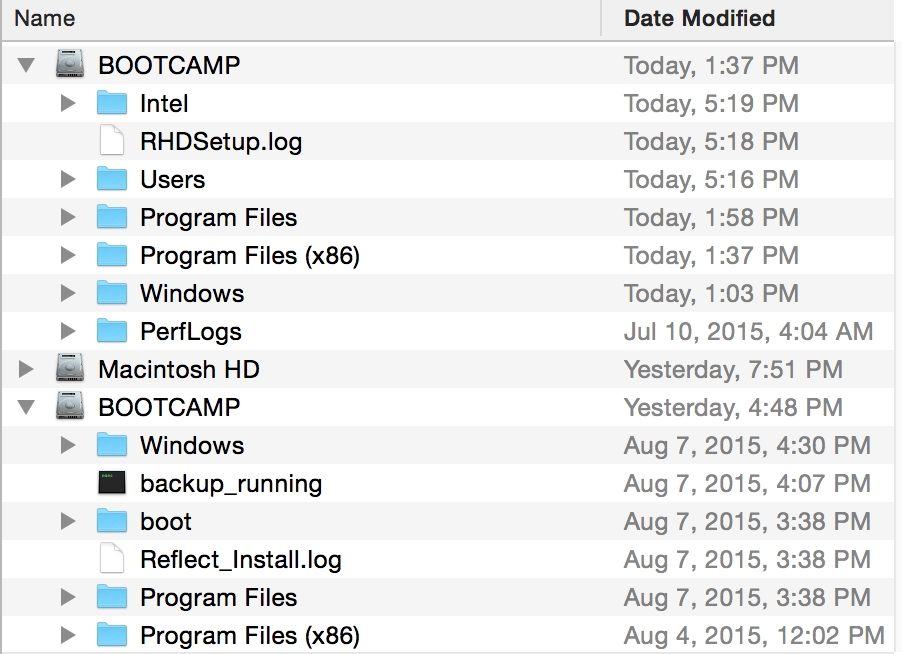Click the backup_running executable icon
Image resolution: width=902 pixels, height=654 pixels.
[x=112, y=483]
